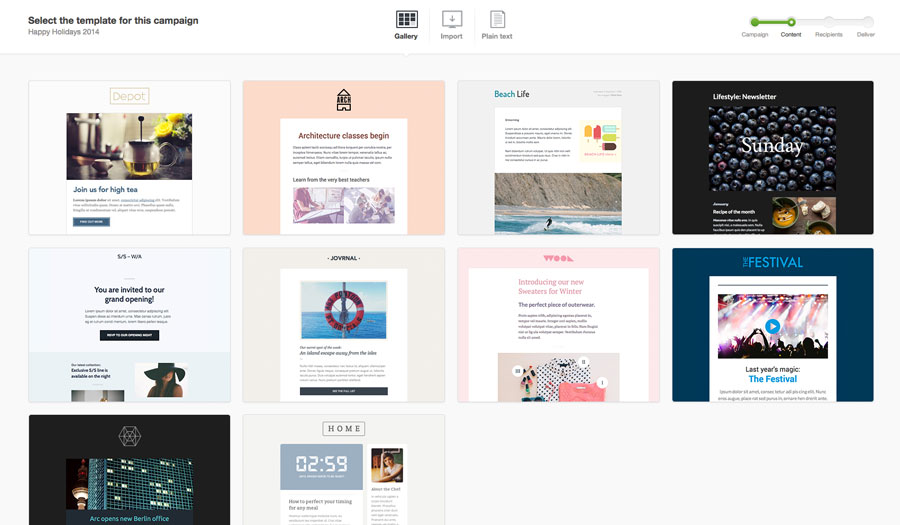
Task: Click the HOME boxed logo
Action: pos(344,429)
